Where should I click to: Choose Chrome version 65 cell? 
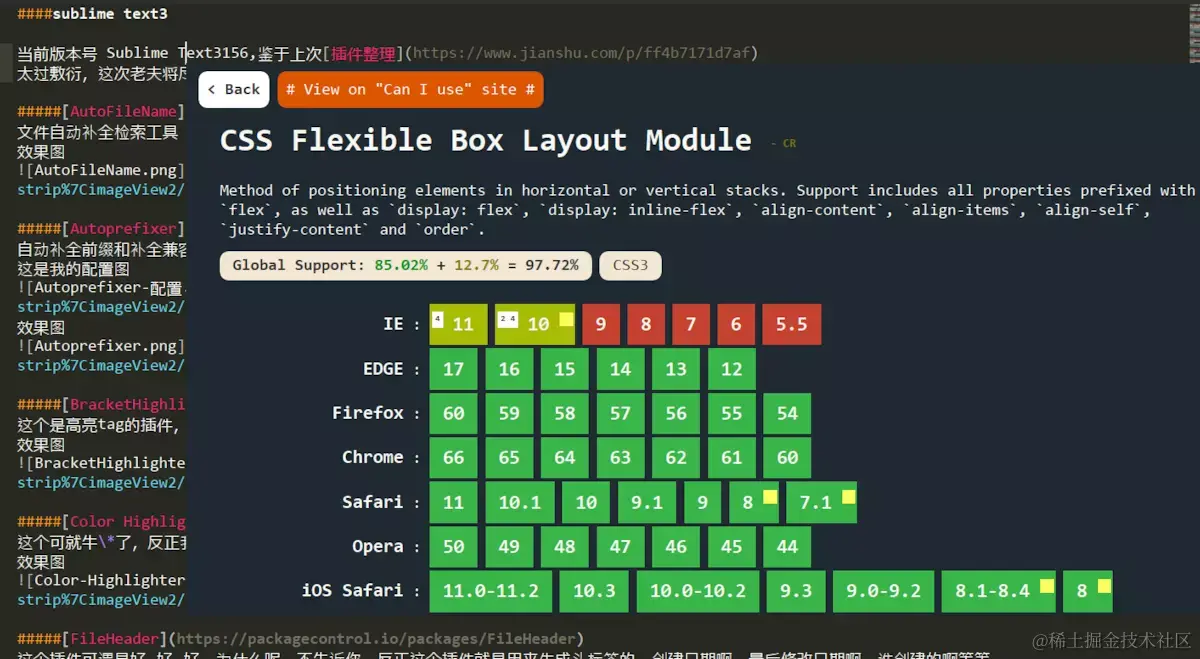(x=509, y=458)
